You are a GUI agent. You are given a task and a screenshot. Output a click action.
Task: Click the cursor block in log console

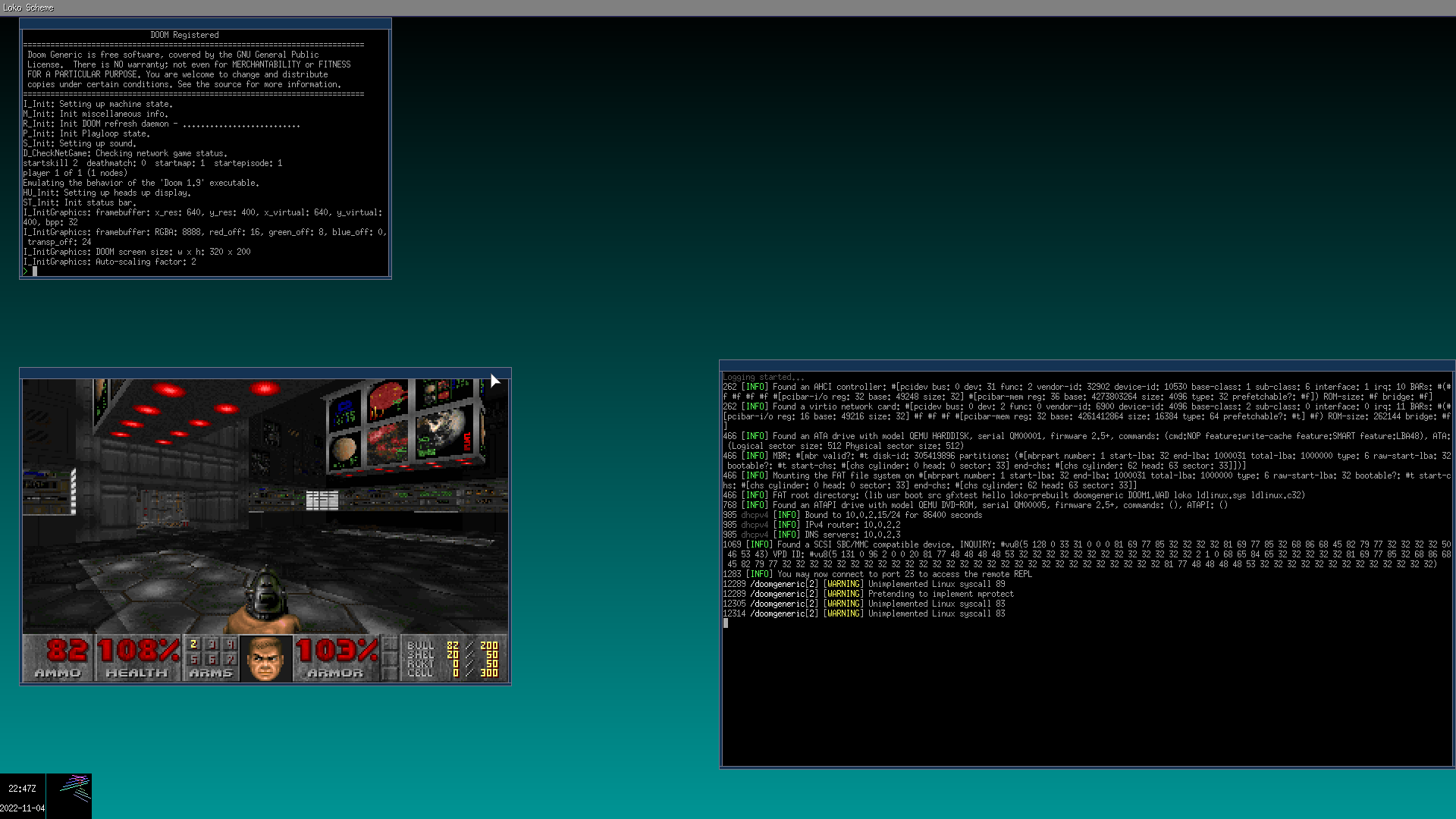click(726, 623)
